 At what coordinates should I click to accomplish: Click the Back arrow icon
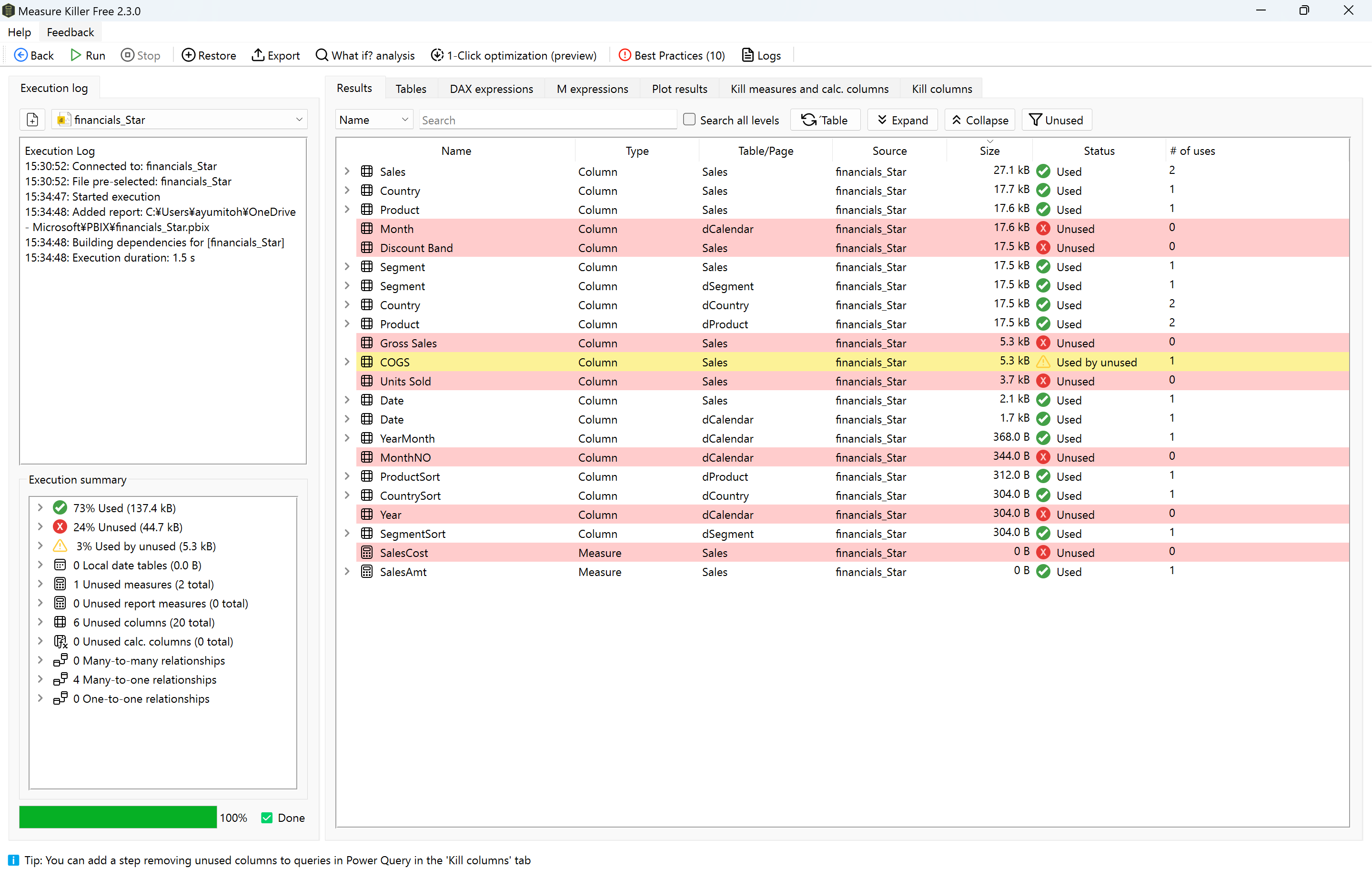[x=20, y=55]
